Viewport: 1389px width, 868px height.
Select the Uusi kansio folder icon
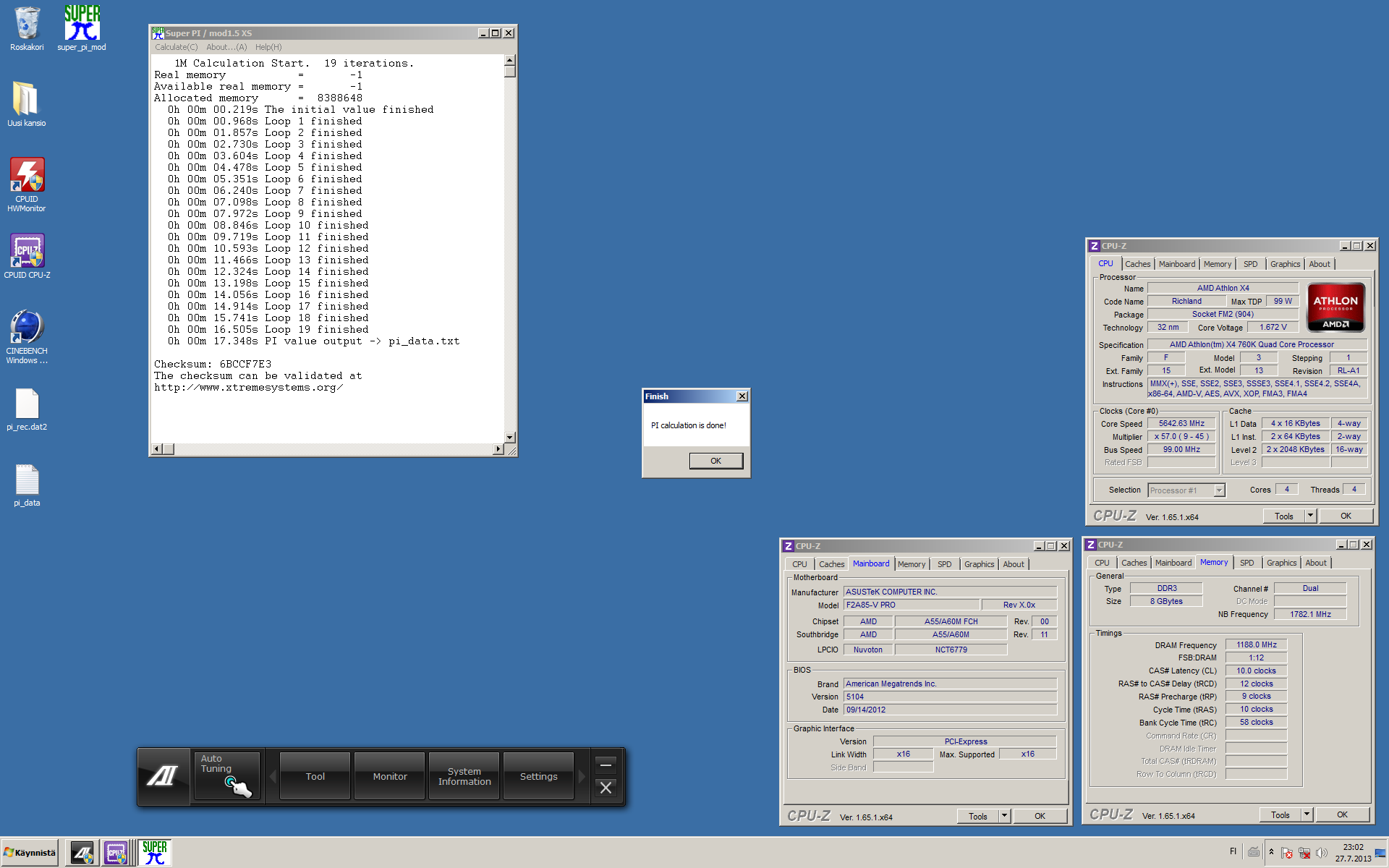27,103
